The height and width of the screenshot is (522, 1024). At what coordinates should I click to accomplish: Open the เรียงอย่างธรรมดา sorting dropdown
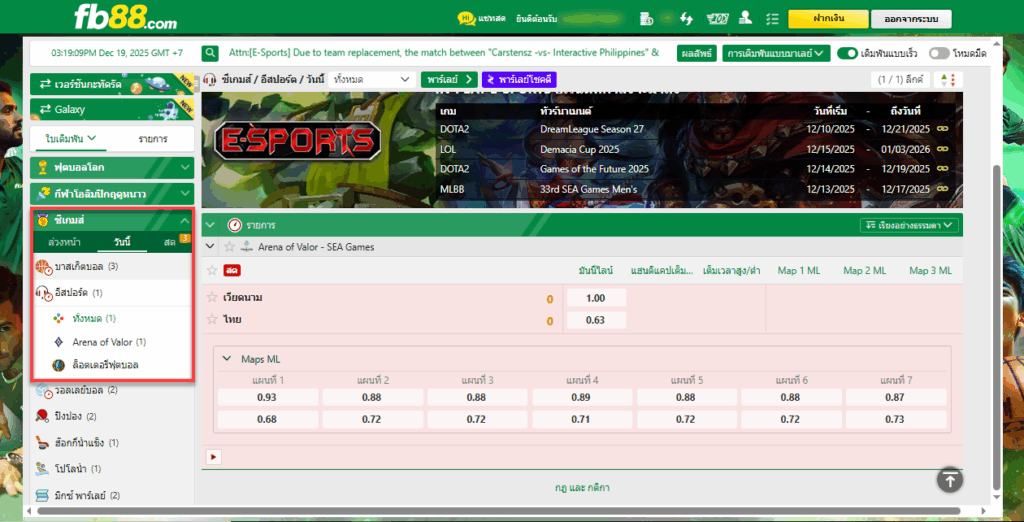pyautogui.click(x=909, y=225)
